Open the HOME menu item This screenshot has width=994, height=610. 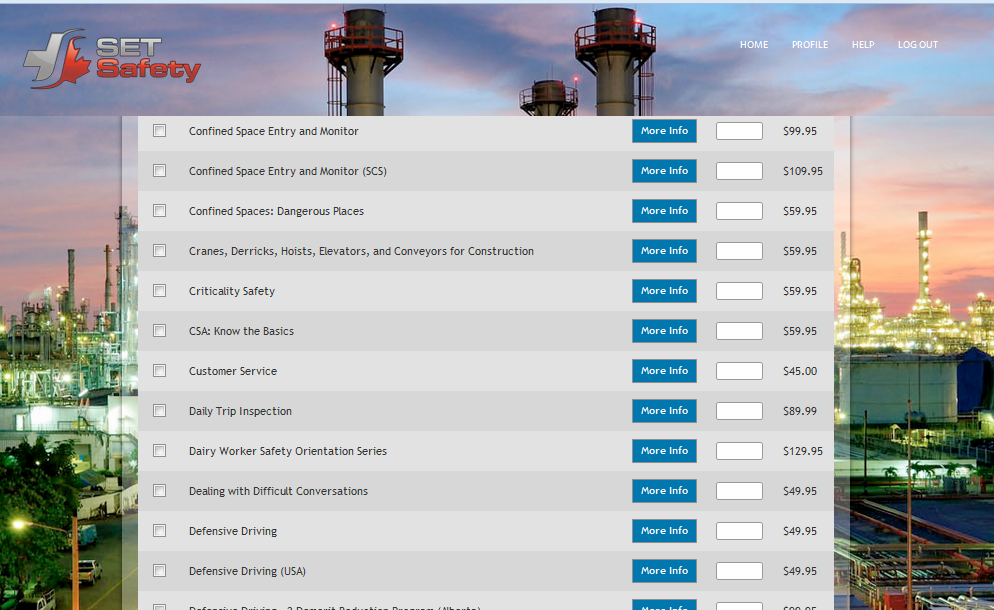[x=753, y=44]
